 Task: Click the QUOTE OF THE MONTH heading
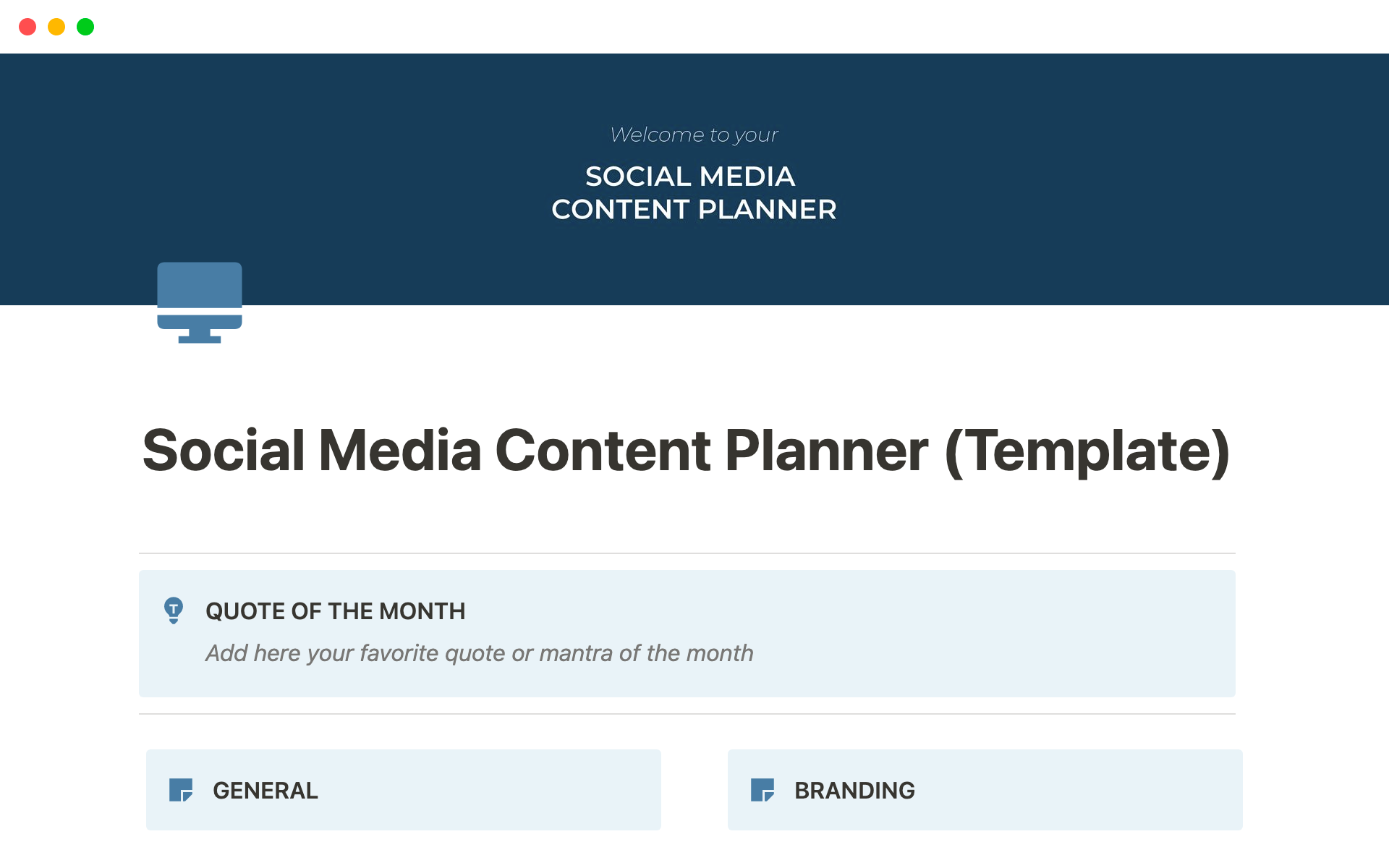pos(335,611)
